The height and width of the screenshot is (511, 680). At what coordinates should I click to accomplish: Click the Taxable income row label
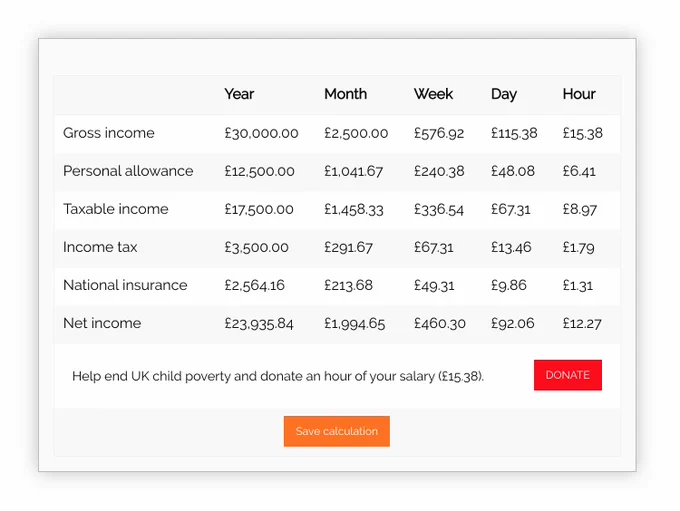[115, 209]
